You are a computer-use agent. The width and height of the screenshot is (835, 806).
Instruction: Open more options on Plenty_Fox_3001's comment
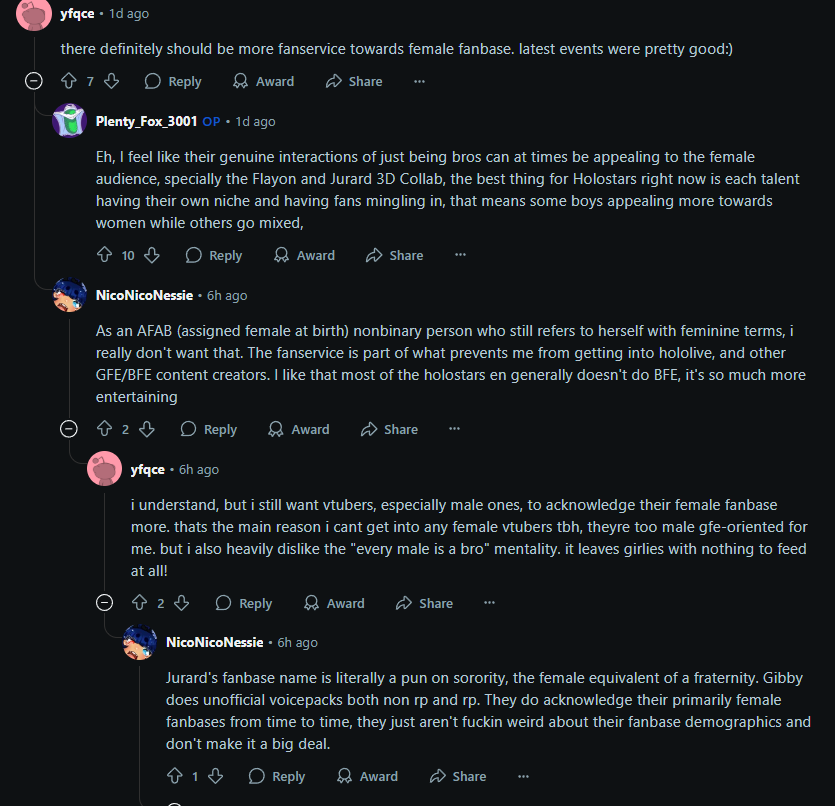pyautogui.click(x=460, y=255)
